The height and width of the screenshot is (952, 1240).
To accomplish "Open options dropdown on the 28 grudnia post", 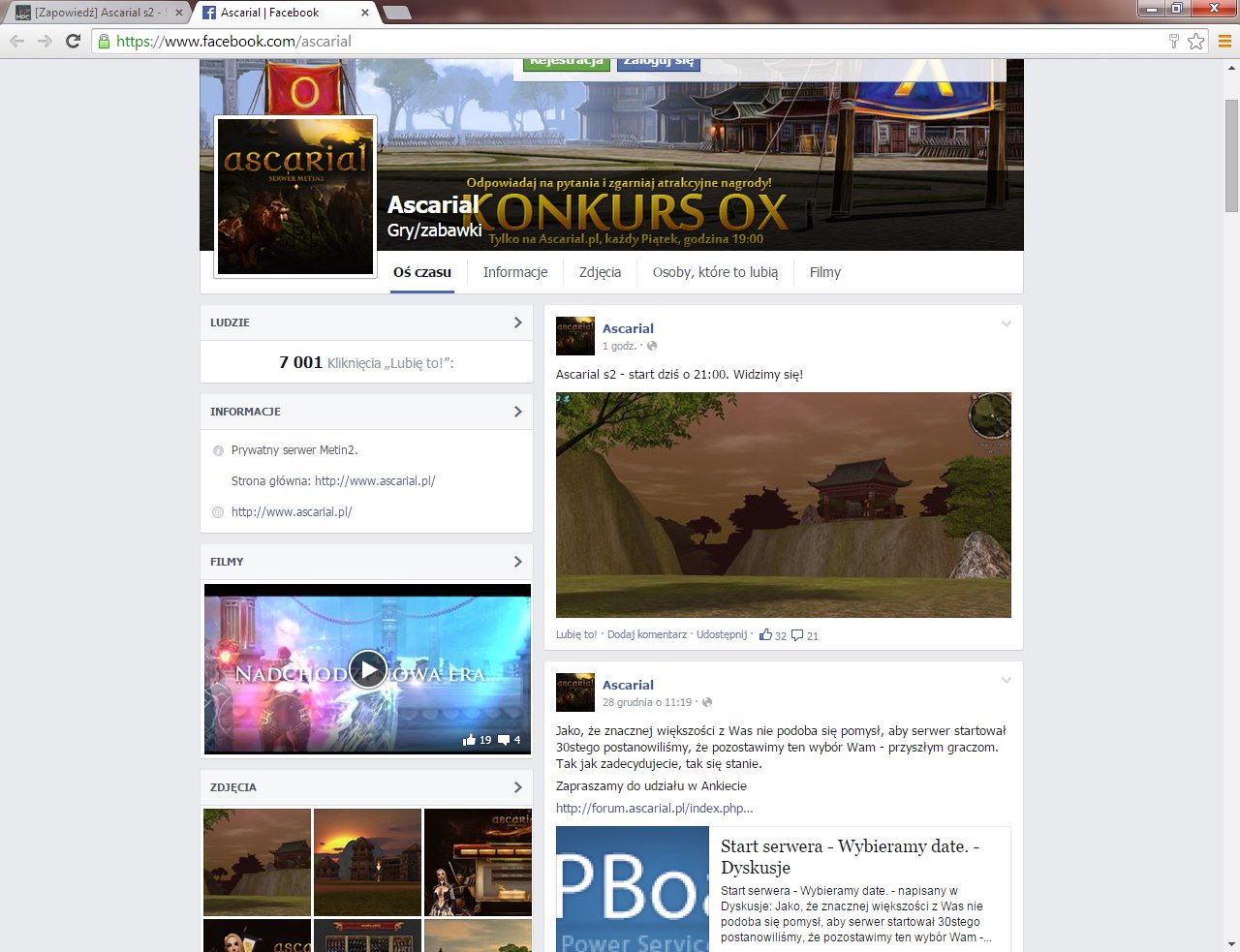I will (1007, 680).
